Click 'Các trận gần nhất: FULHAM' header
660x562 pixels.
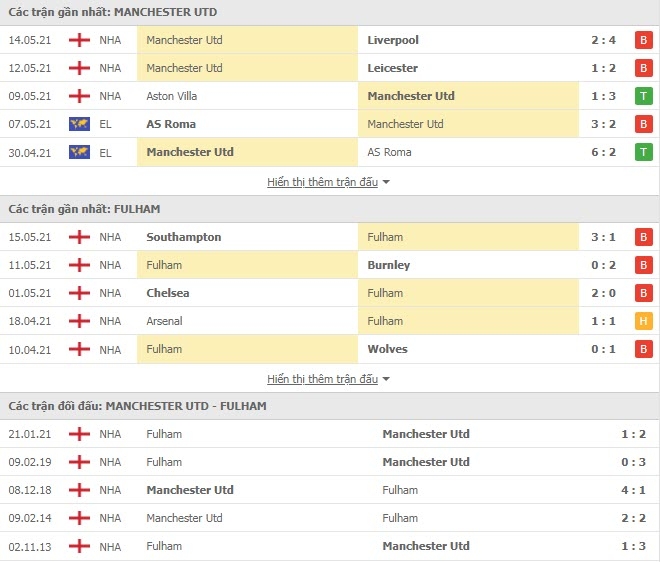tap(84, 209)
